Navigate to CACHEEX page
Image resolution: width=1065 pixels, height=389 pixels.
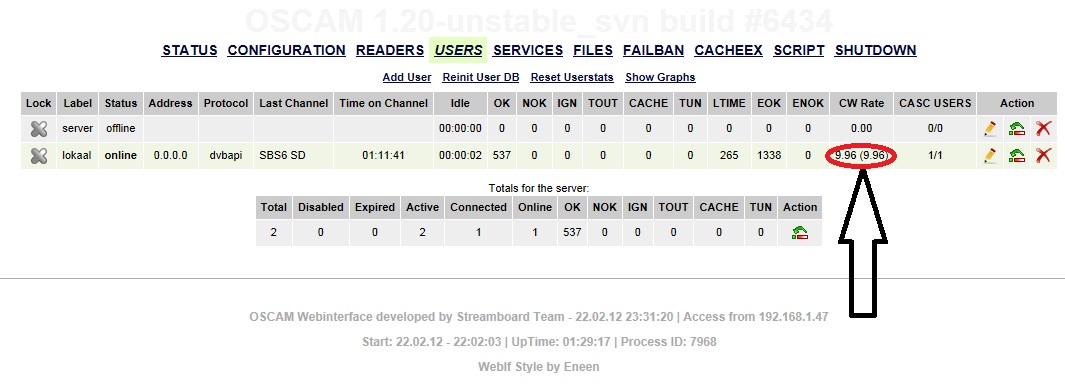coord(728,50)
